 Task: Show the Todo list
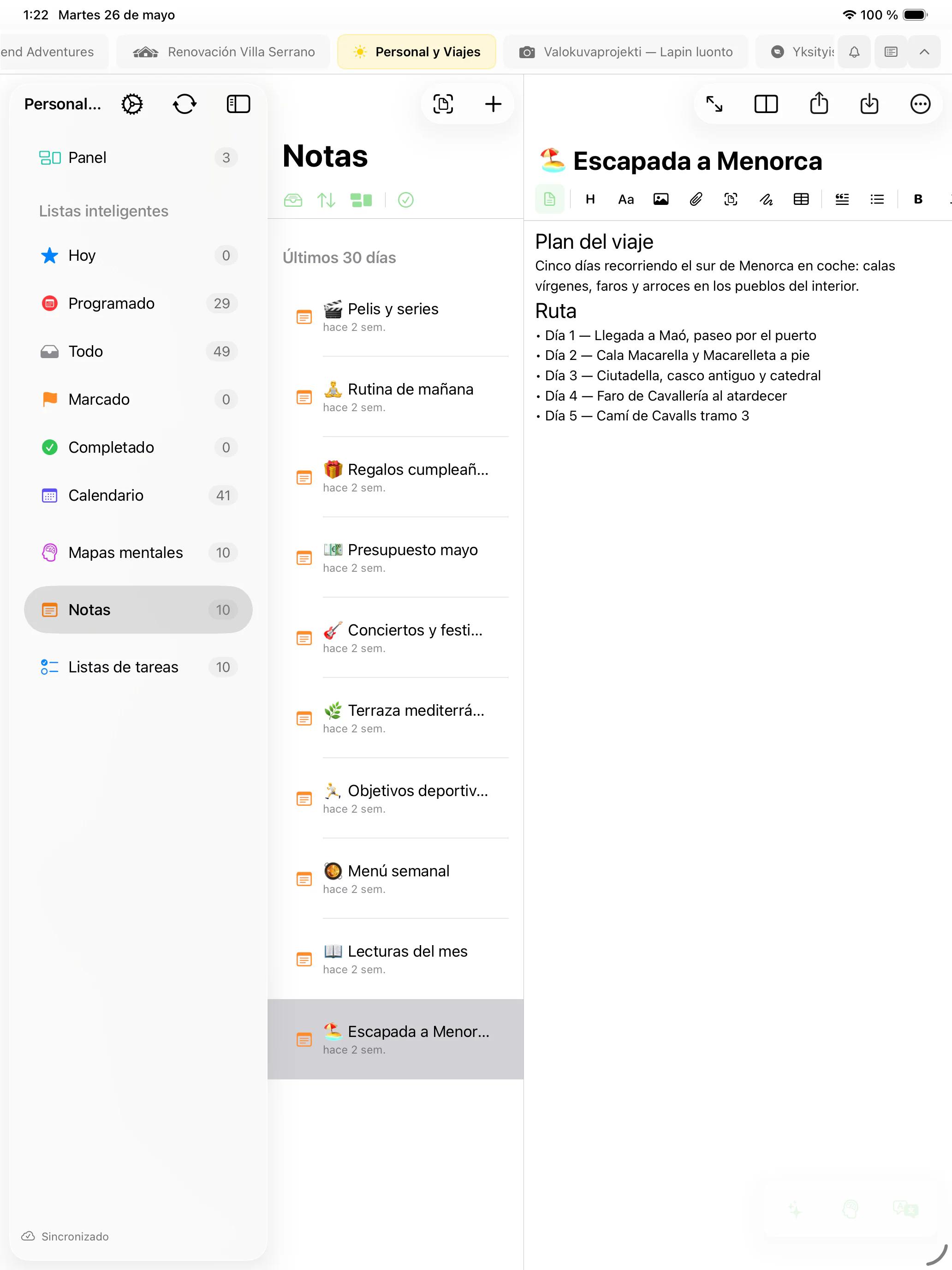coord(138,351)
